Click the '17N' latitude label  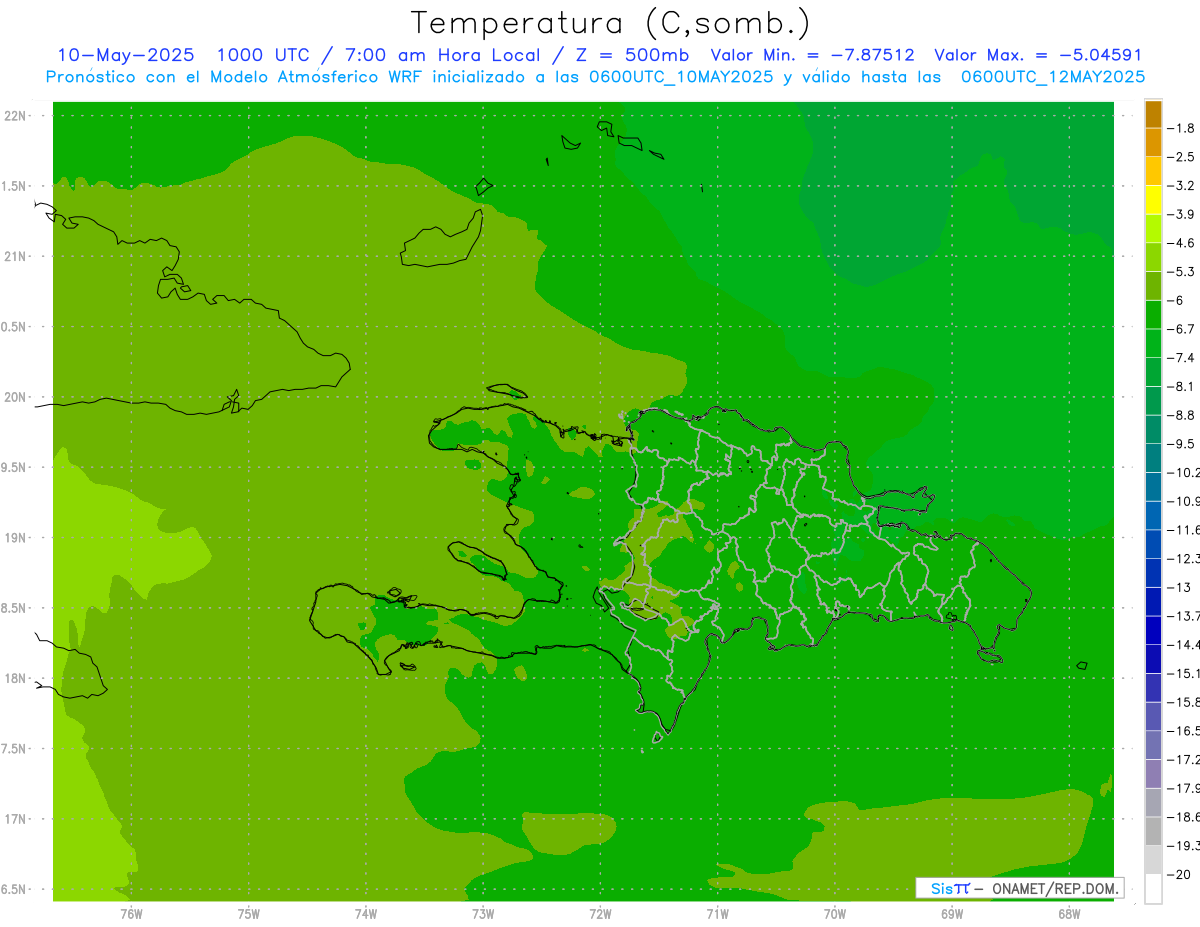tap(16, 819)
